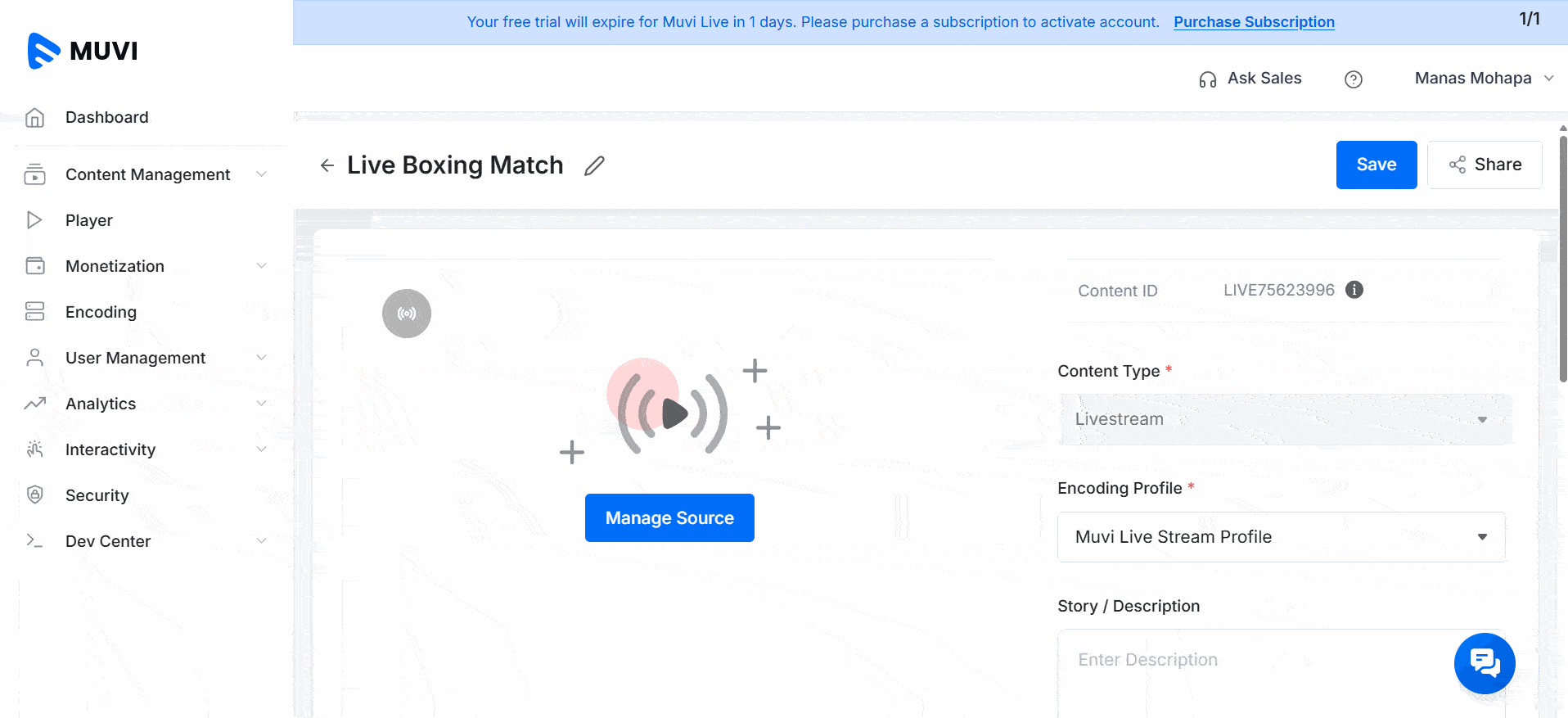Click the pencil icon to edit title
Screen dimensions: 1568x718
pyautogui.click(x=595, y=165)
